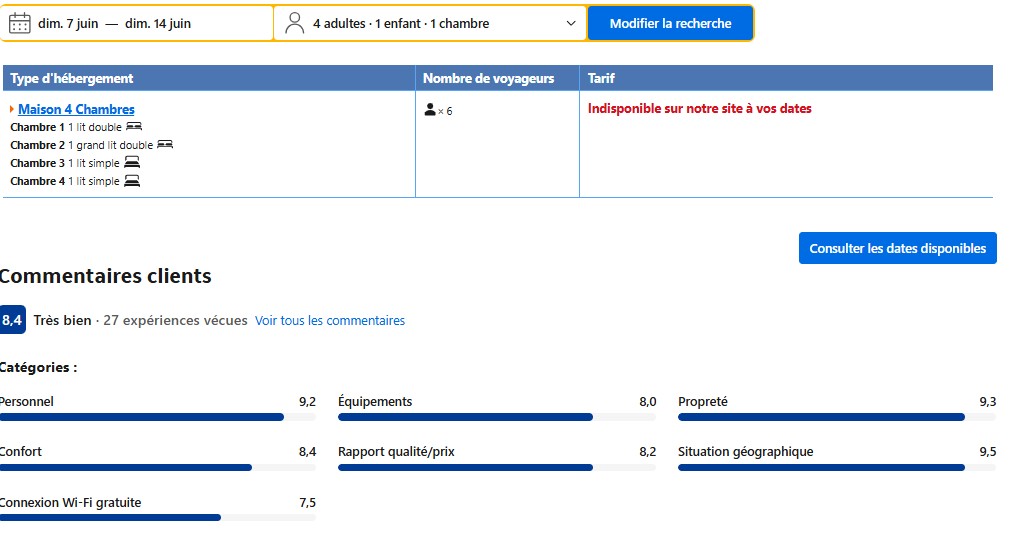Screen dimensions: 1015x534
Task: Open the check-out date dim. 14 juin
Action: click(x=158, y=23)
